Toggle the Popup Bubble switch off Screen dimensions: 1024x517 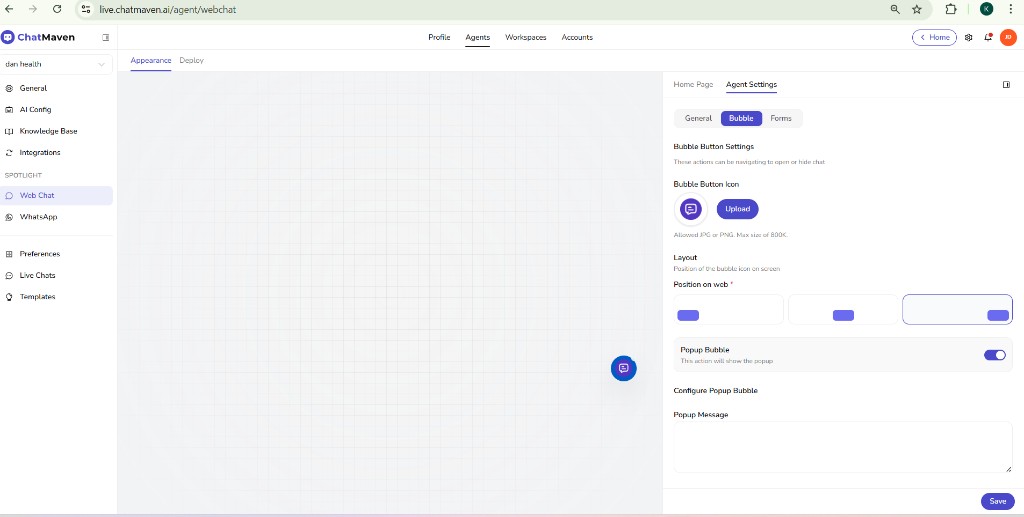pos(995,354)
